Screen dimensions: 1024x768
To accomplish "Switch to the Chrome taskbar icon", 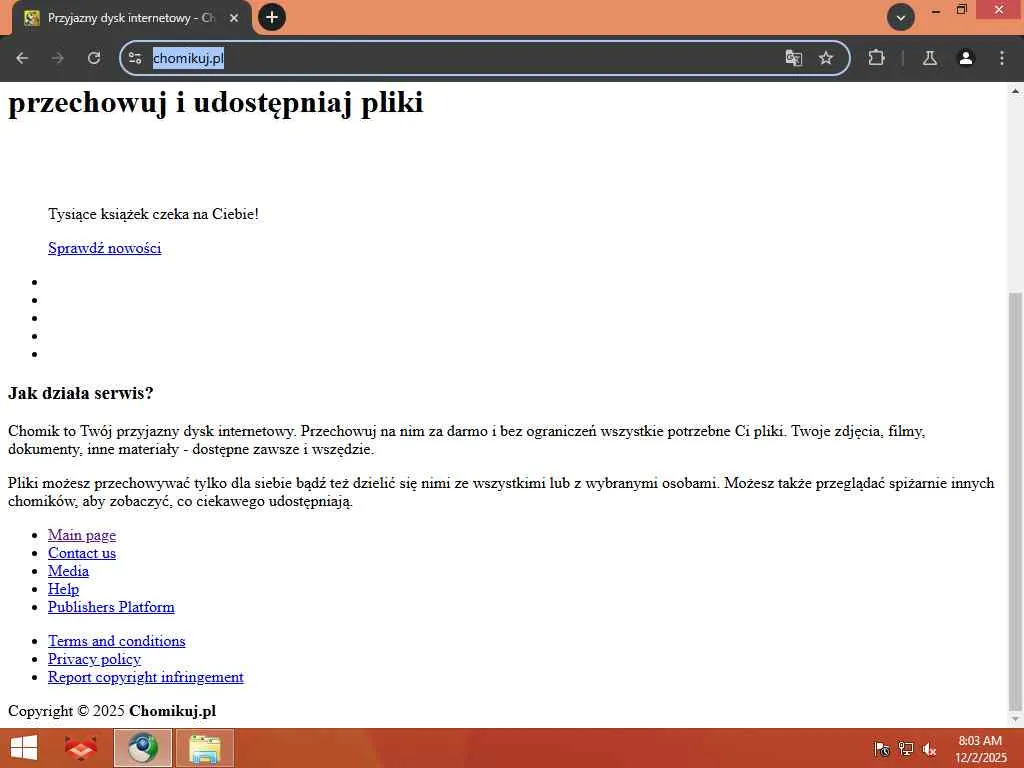I will tap(143, 748).
